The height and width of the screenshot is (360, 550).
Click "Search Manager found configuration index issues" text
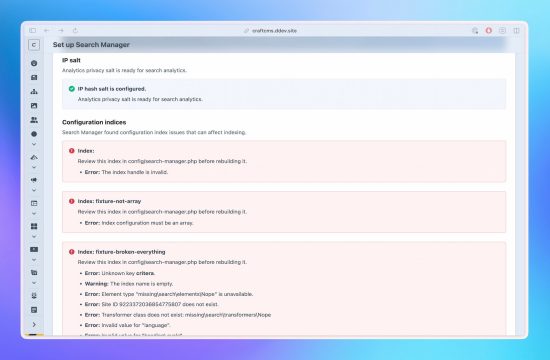154,132
